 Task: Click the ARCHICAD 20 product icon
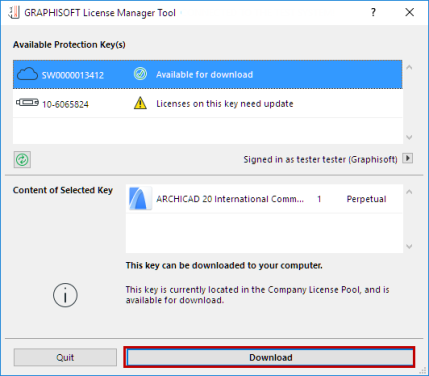(x=140, y=199)
